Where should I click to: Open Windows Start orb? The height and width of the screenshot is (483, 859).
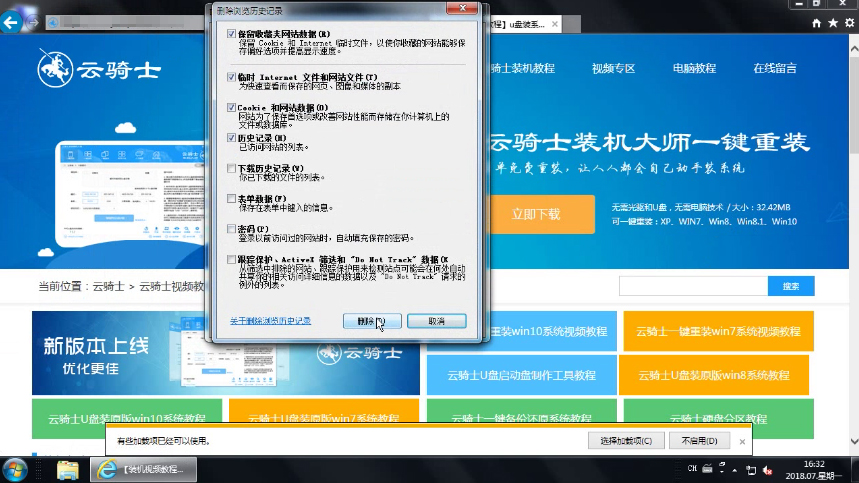[x=14, y=470]
